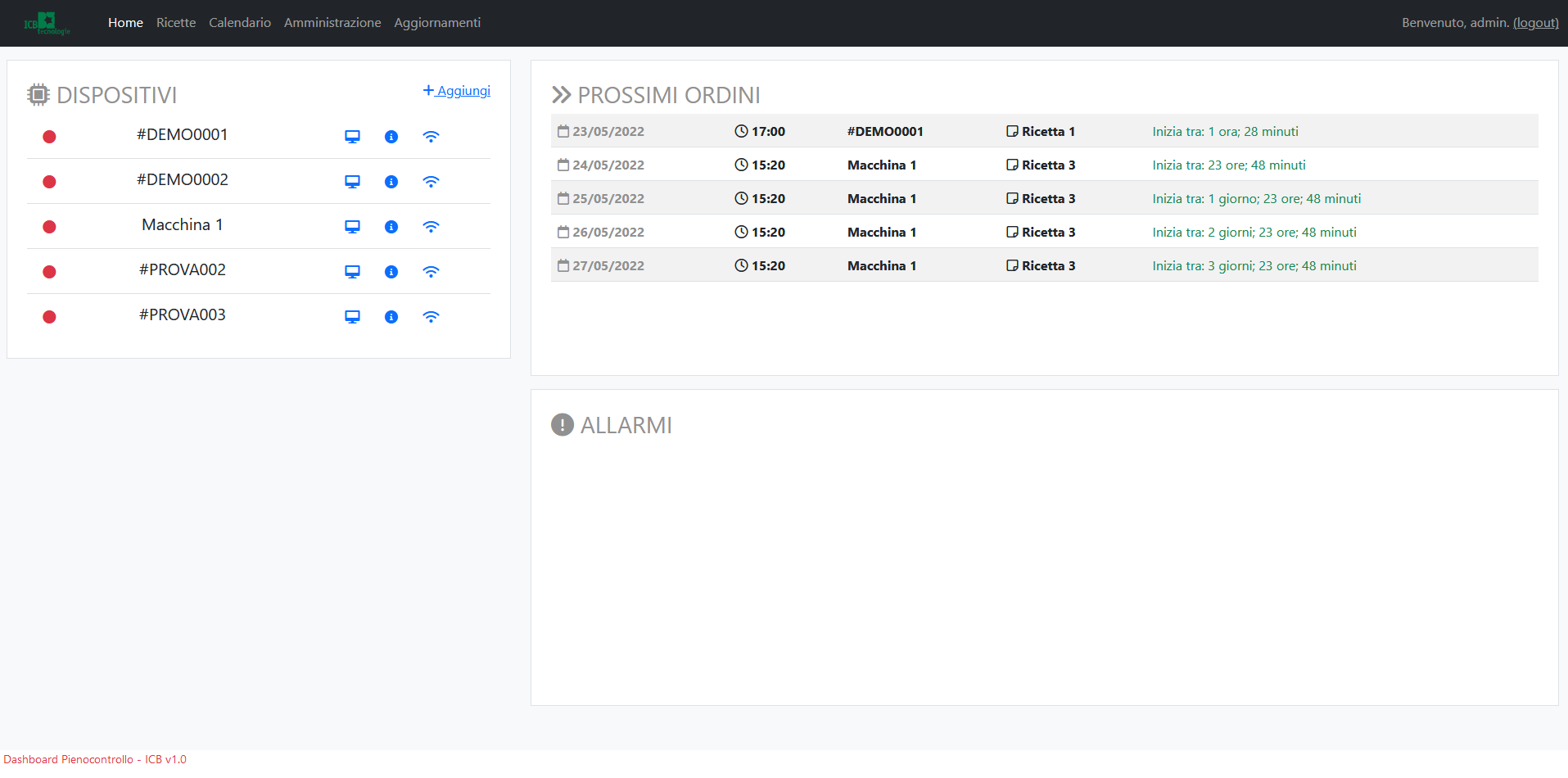Image resolution: width=1568 pixels, height=778 pixels.
Task: Click the red status dot of #DEMO0002
Action: (49, 182)
